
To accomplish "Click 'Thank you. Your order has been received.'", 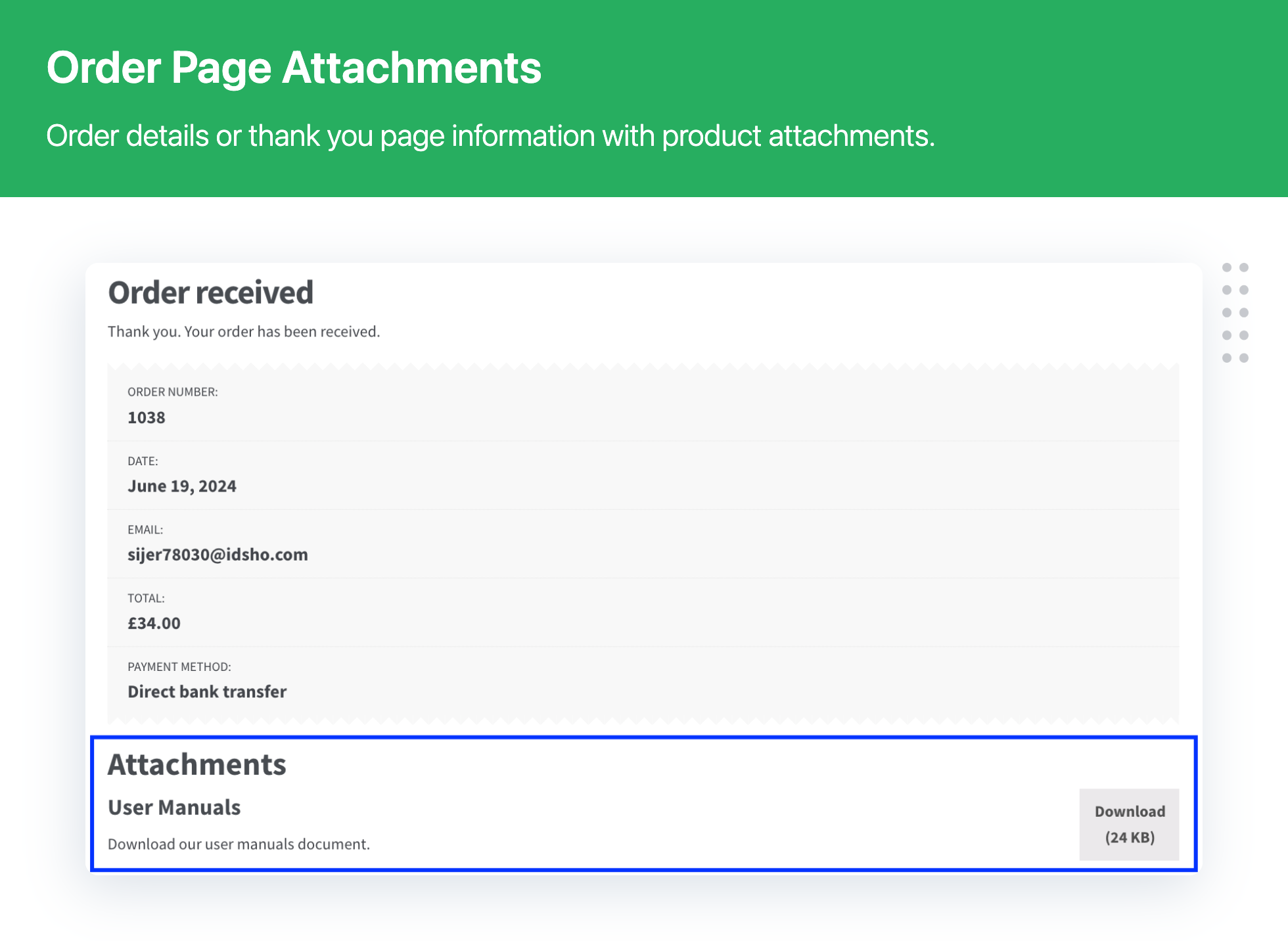I will [244, 331].
